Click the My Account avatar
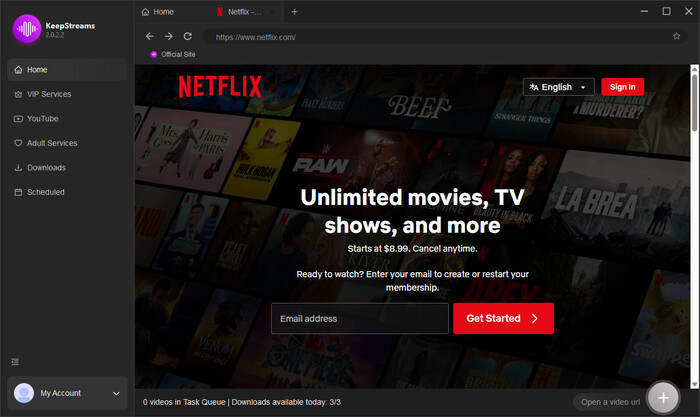Image resolution: width=700 pixels, height=417 pixels. point(24,393)
